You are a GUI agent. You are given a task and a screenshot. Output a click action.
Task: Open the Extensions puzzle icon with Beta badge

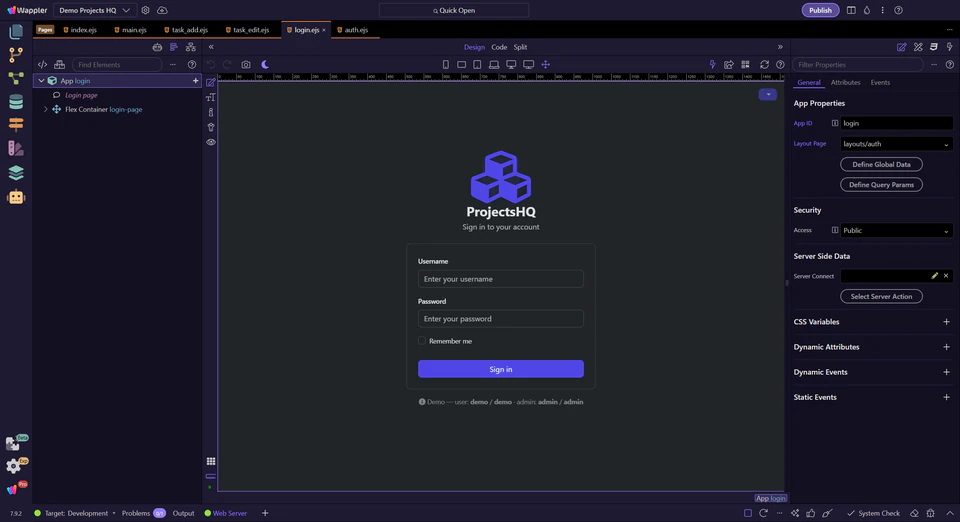pyautogui.click(x=13, y=442)
